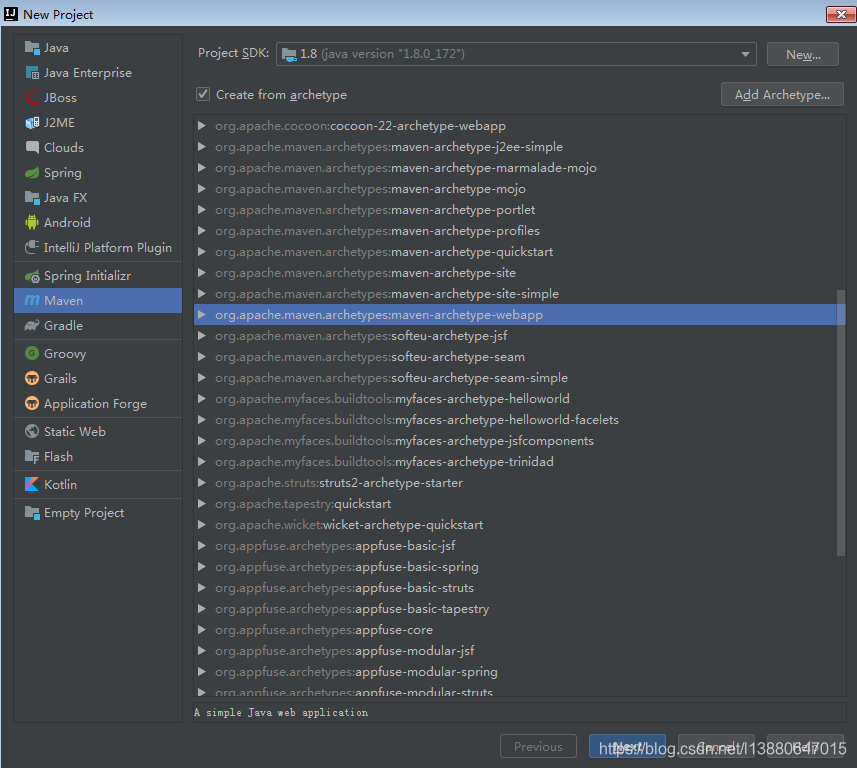This screenshot has width=857, height=768.
Task: Select Spring Initializr project type
Action: 98,276
